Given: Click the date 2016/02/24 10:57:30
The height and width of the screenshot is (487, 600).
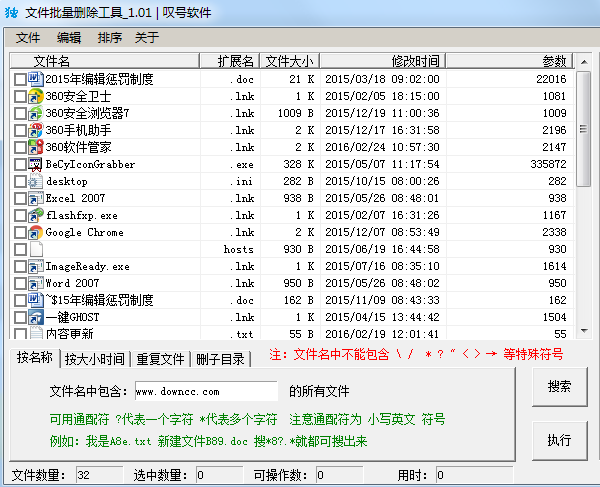Looking at the screenshot, I should pyautogui.click(x=382, y=147).
